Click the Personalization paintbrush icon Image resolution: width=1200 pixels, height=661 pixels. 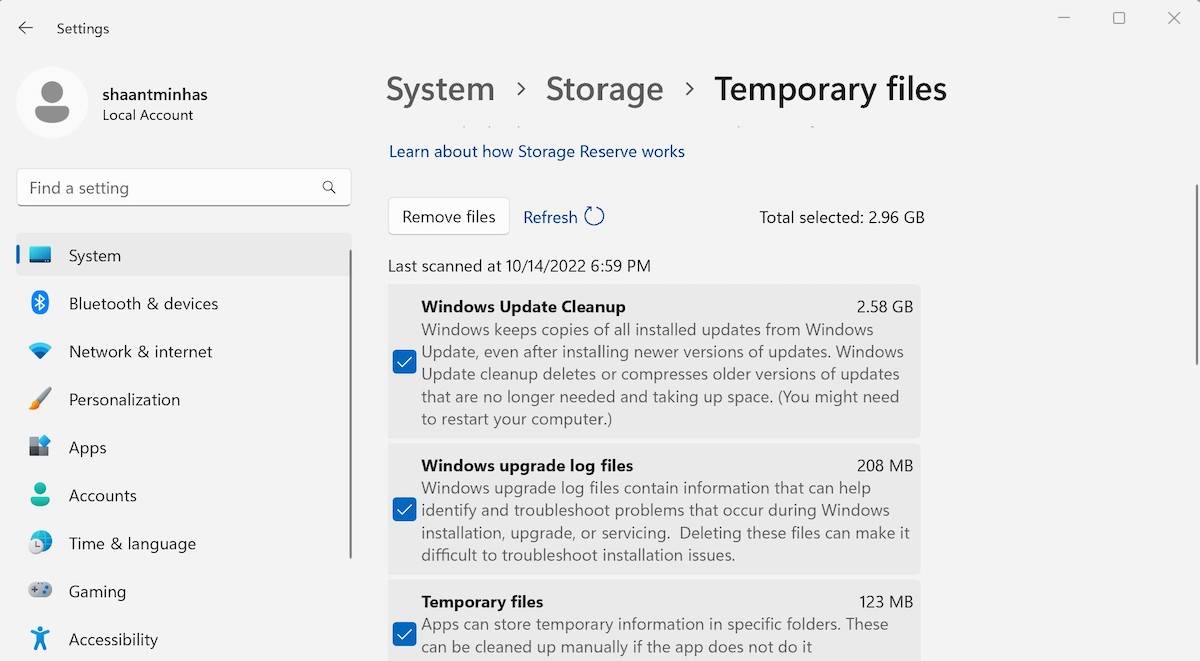[x=40, y=399]
